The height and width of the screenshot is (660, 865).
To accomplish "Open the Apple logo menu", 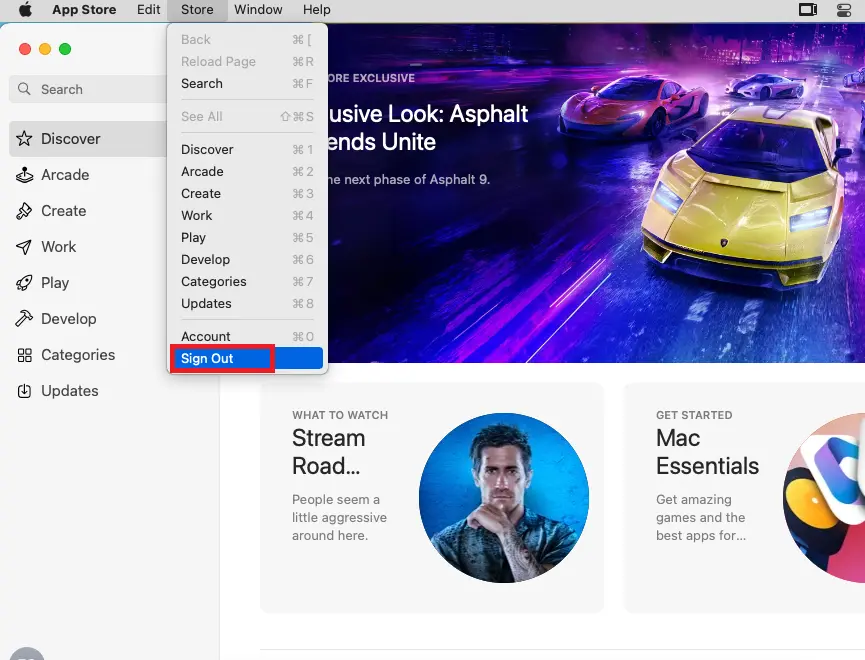I will pos(25,9).
